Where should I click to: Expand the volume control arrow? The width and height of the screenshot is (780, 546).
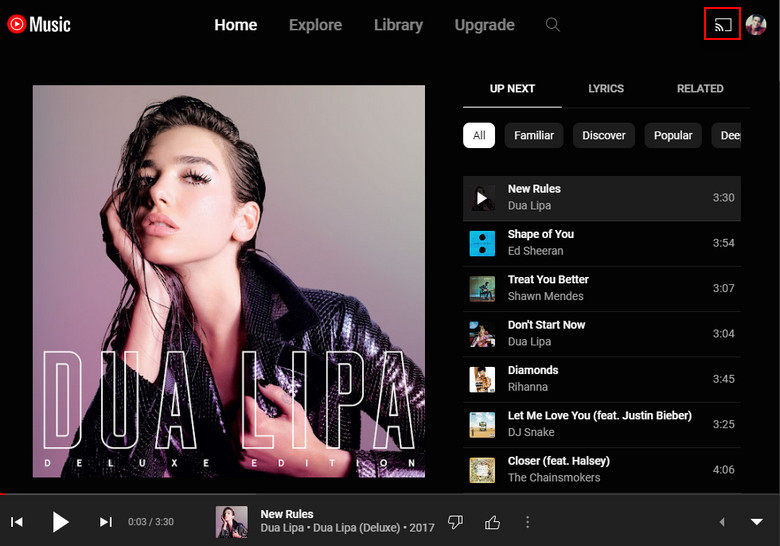pyautogui.click(x=722, y=522)
